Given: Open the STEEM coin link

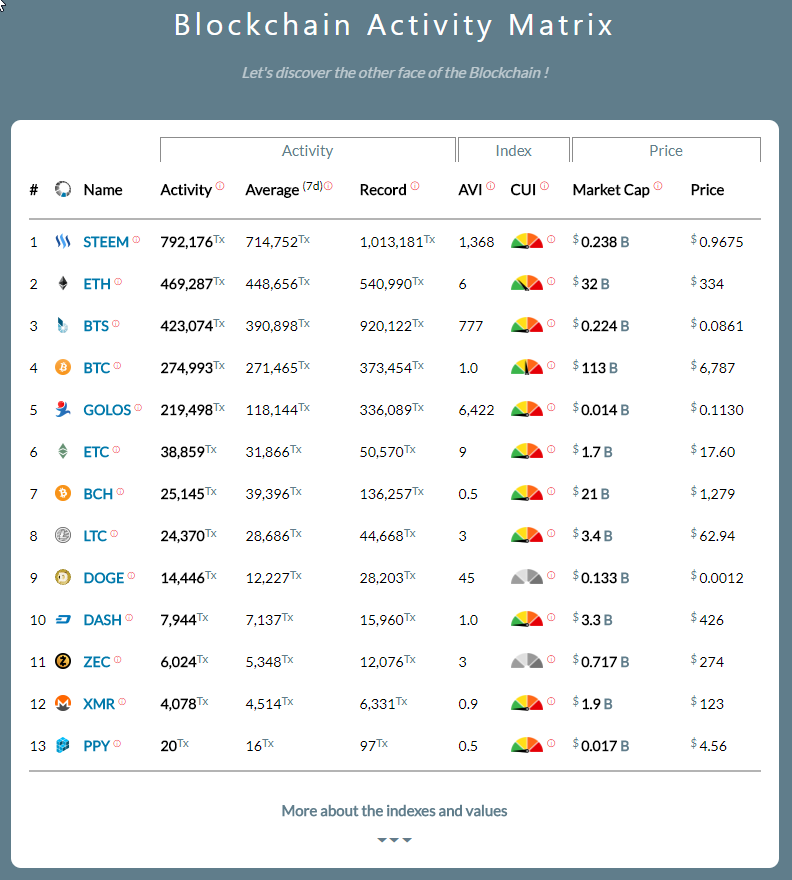Looking at the screenshot, I should point(106,242).
